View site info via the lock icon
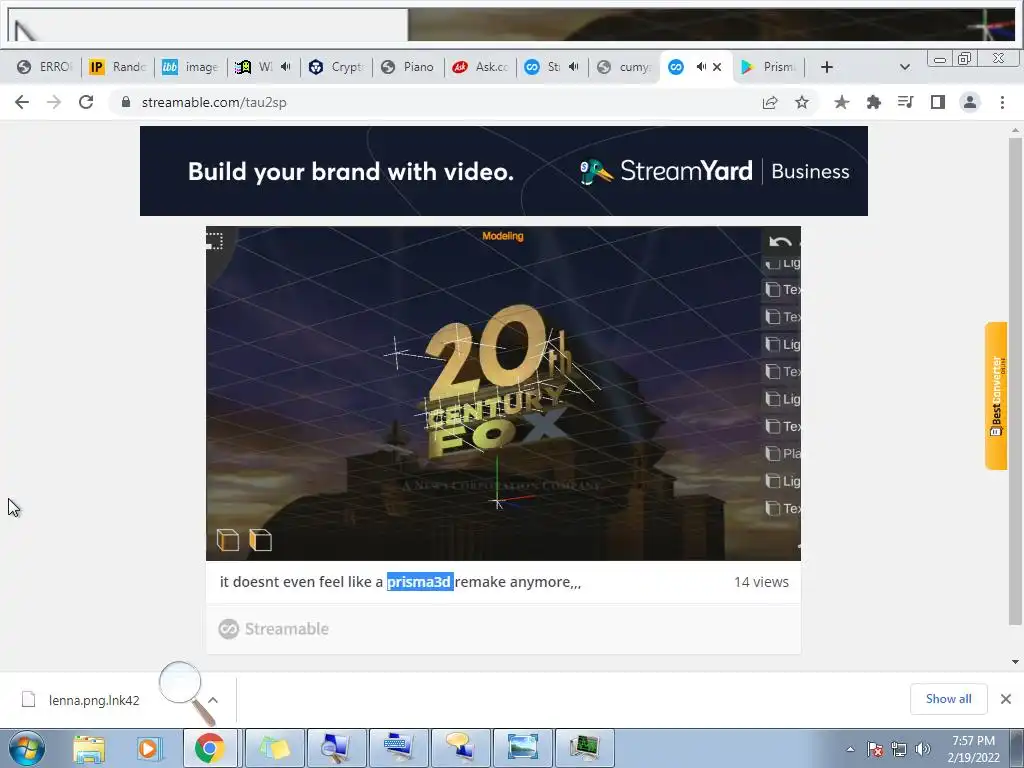This screenshot has width=1024, height=768. point(126,103)
